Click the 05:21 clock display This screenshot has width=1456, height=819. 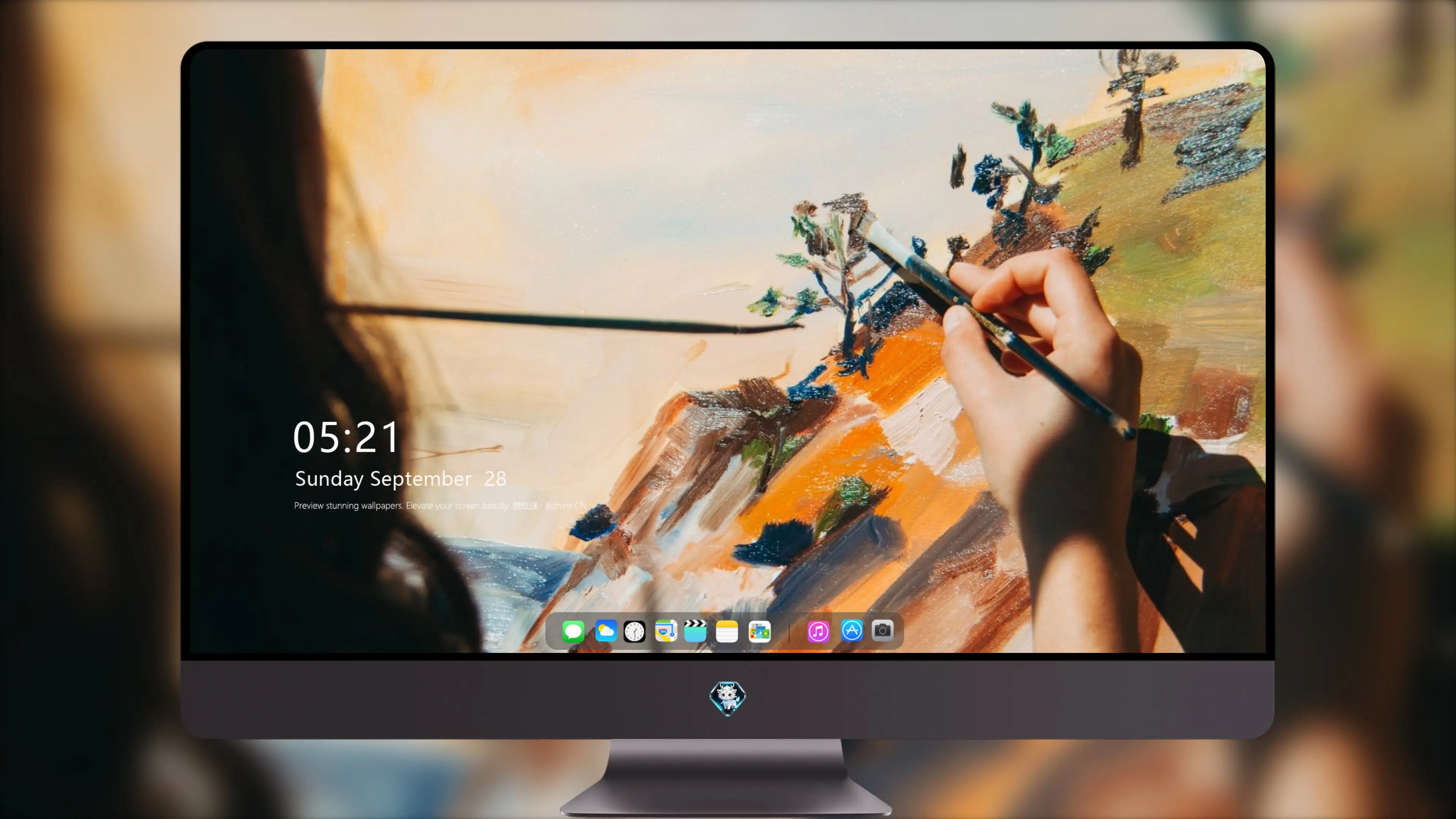click(x=346, y=437)
